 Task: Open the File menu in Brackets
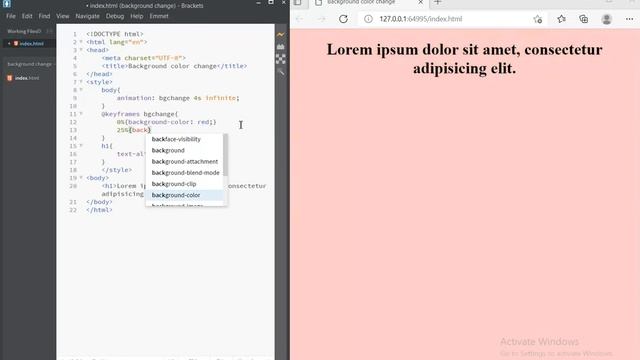11,16
